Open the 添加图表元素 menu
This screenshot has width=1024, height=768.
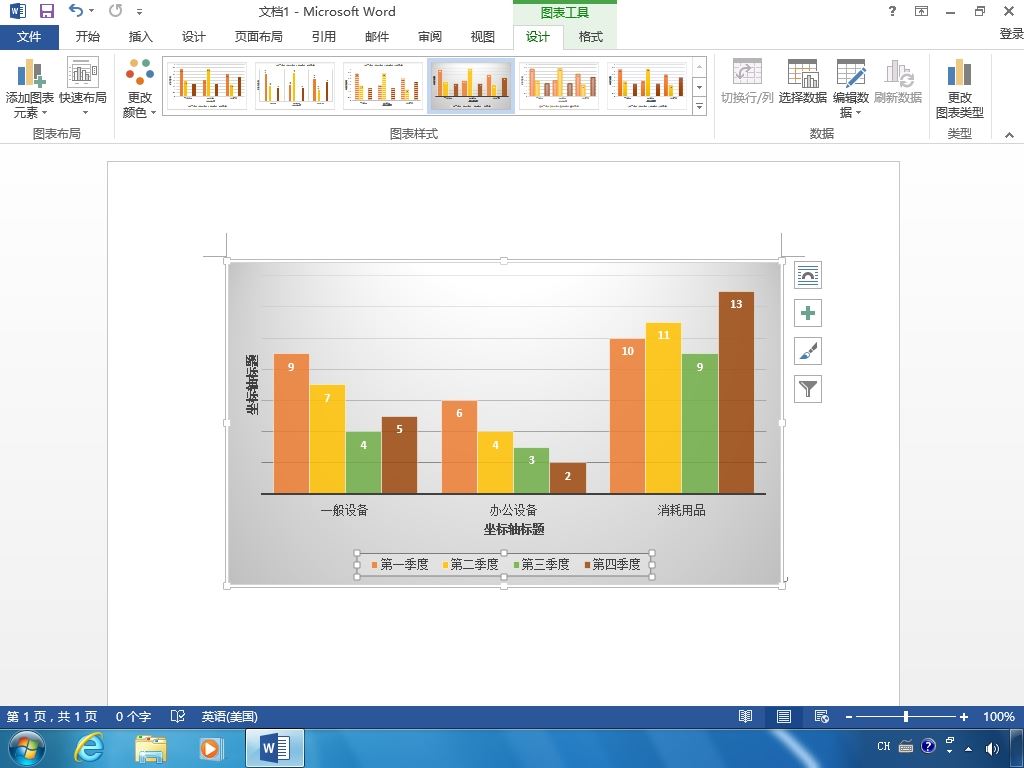(29, 88)
